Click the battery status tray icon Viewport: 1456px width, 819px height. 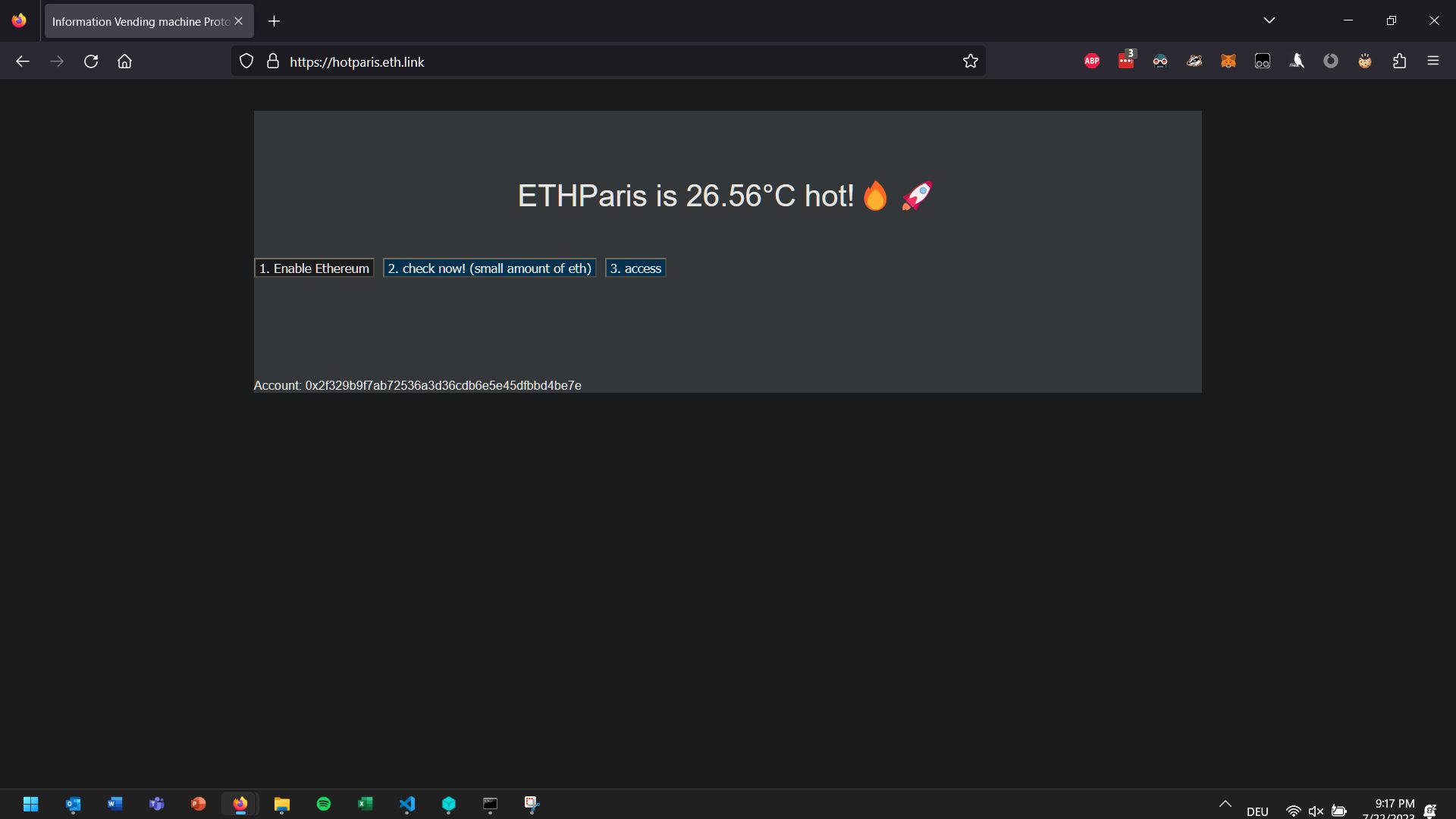coord(1339,811)
